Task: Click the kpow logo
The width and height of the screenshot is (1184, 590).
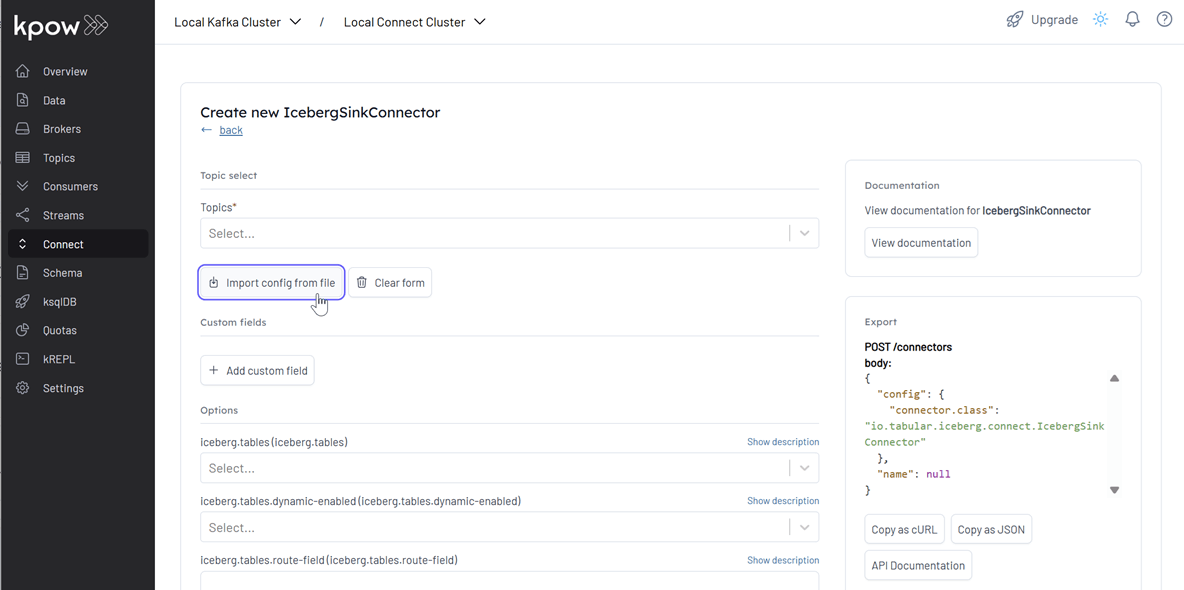Action: coord(61,26)
